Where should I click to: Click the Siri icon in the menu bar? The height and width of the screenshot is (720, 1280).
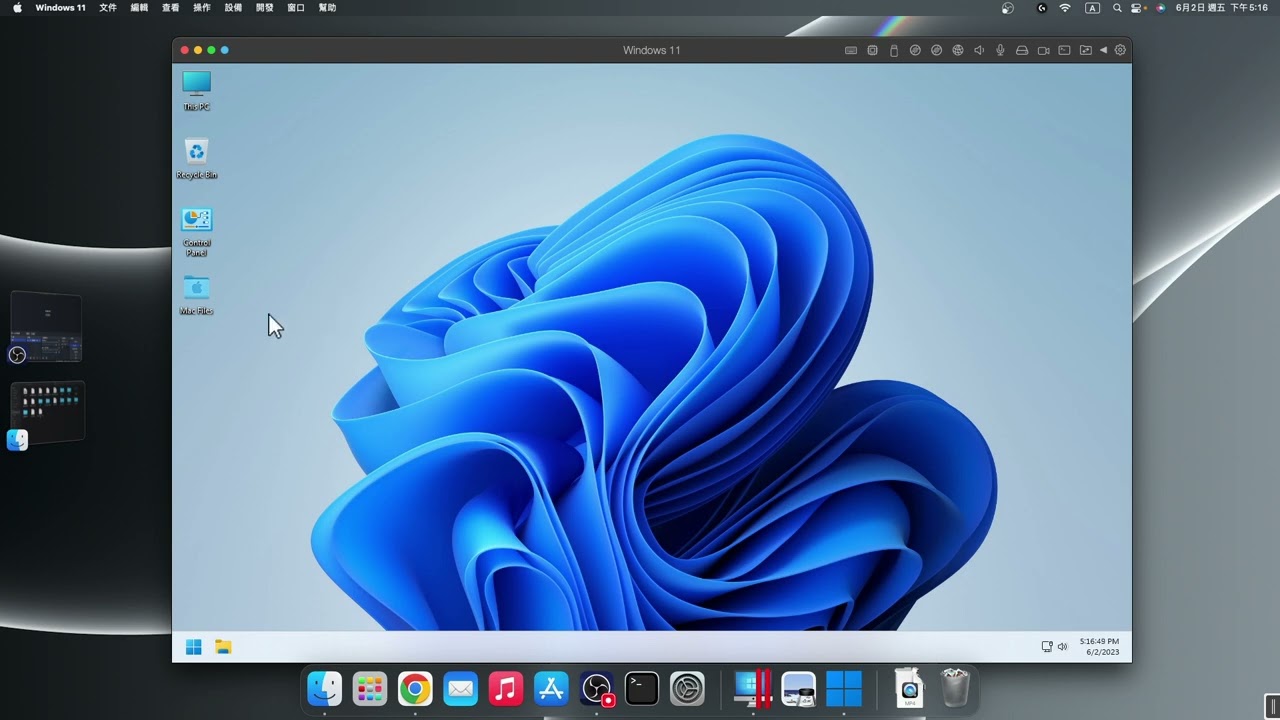[1160, 8]
